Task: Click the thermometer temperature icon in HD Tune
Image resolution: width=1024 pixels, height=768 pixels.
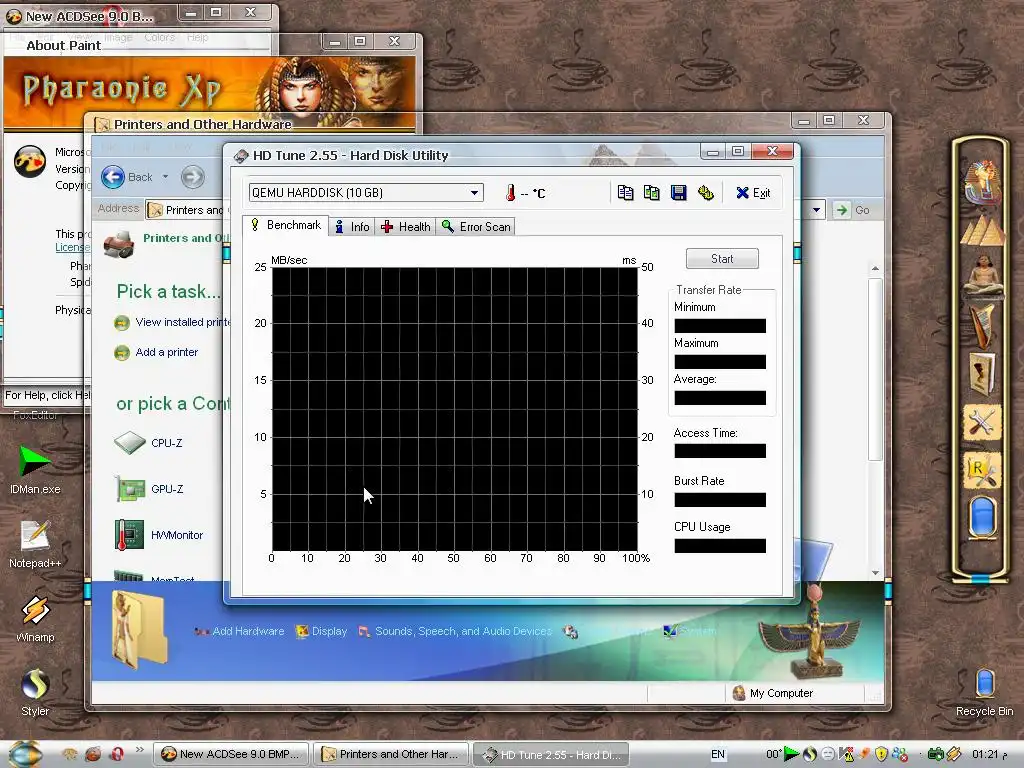Action: click(x=511, y=193)
